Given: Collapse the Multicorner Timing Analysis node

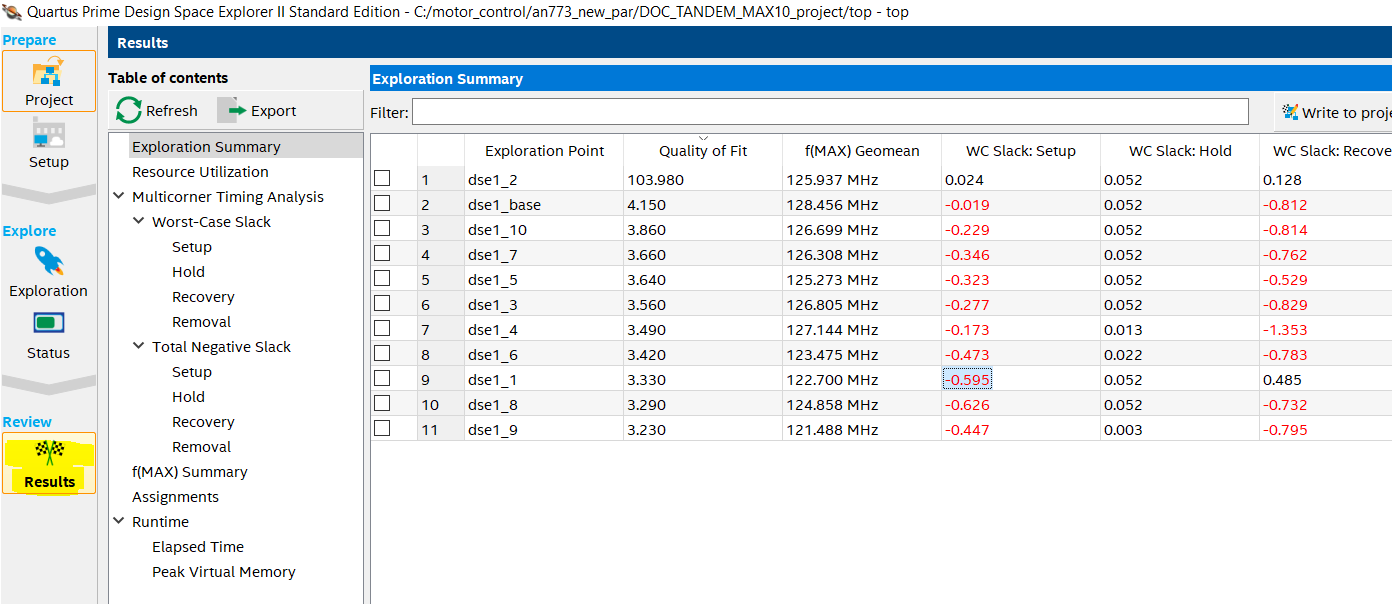Looking at the screenshot, I should pos(120,197).
